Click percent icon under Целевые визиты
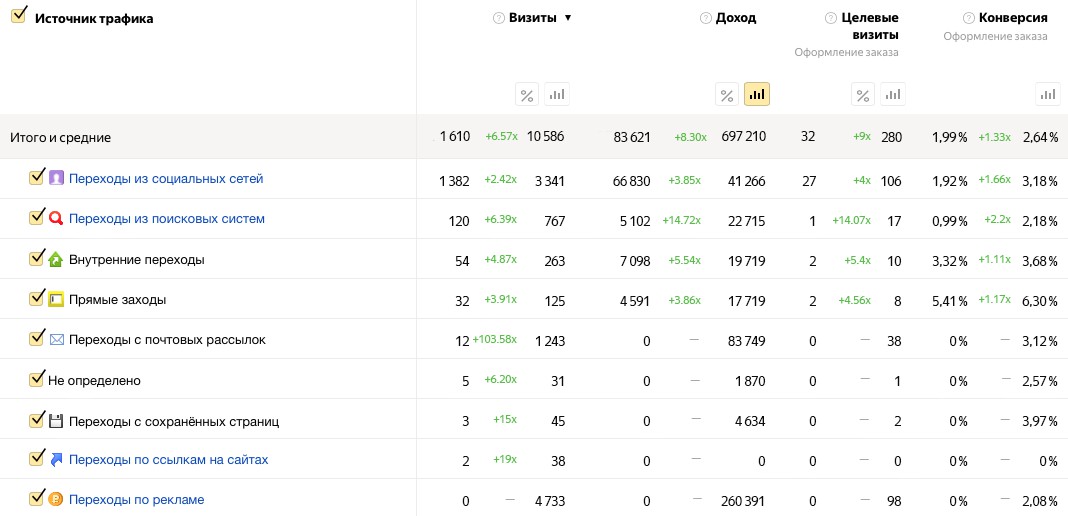The width and height of the screenshot is (1068, 516). point(862,95)
